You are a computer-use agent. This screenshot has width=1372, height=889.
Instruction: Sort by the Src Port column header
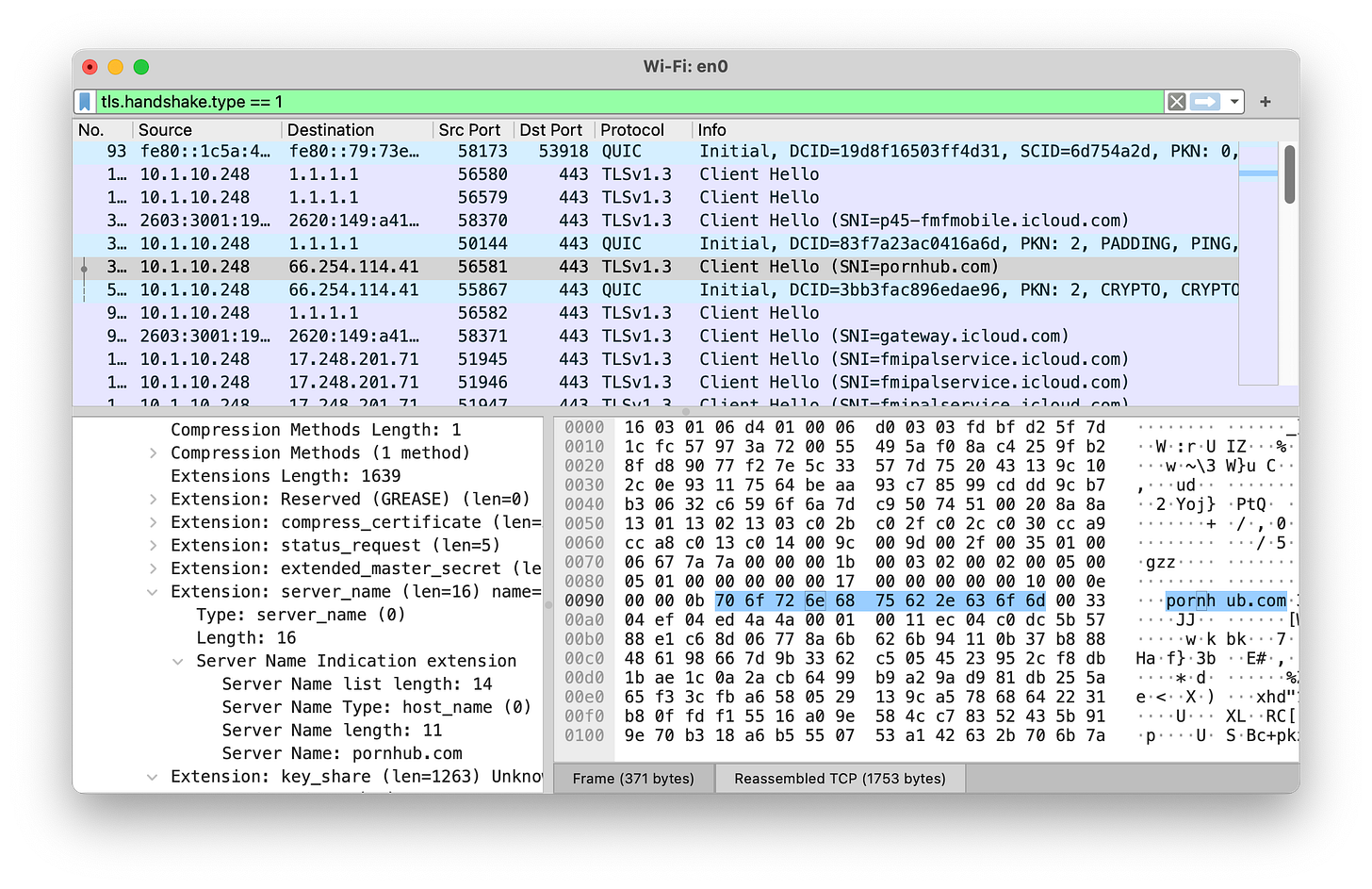[x=471, y=130]
